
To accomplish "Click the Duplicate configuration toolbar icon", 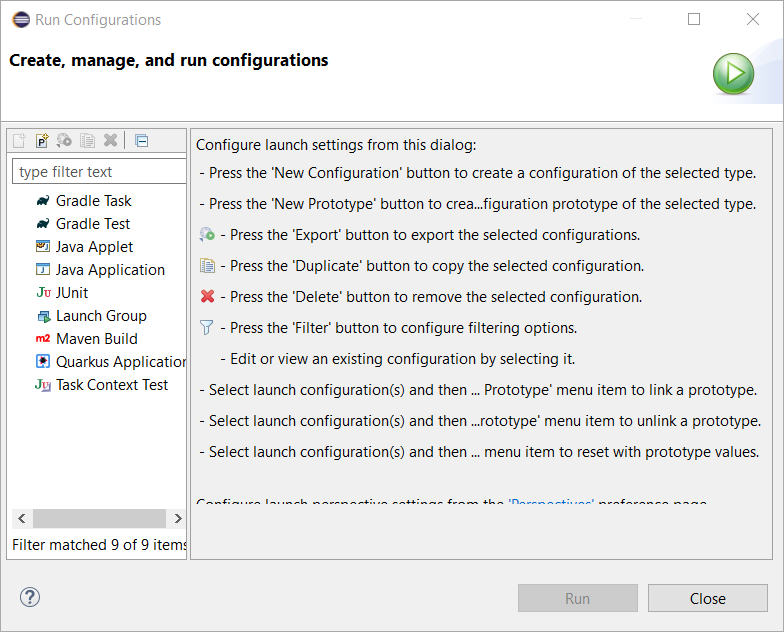I will 88,141.
